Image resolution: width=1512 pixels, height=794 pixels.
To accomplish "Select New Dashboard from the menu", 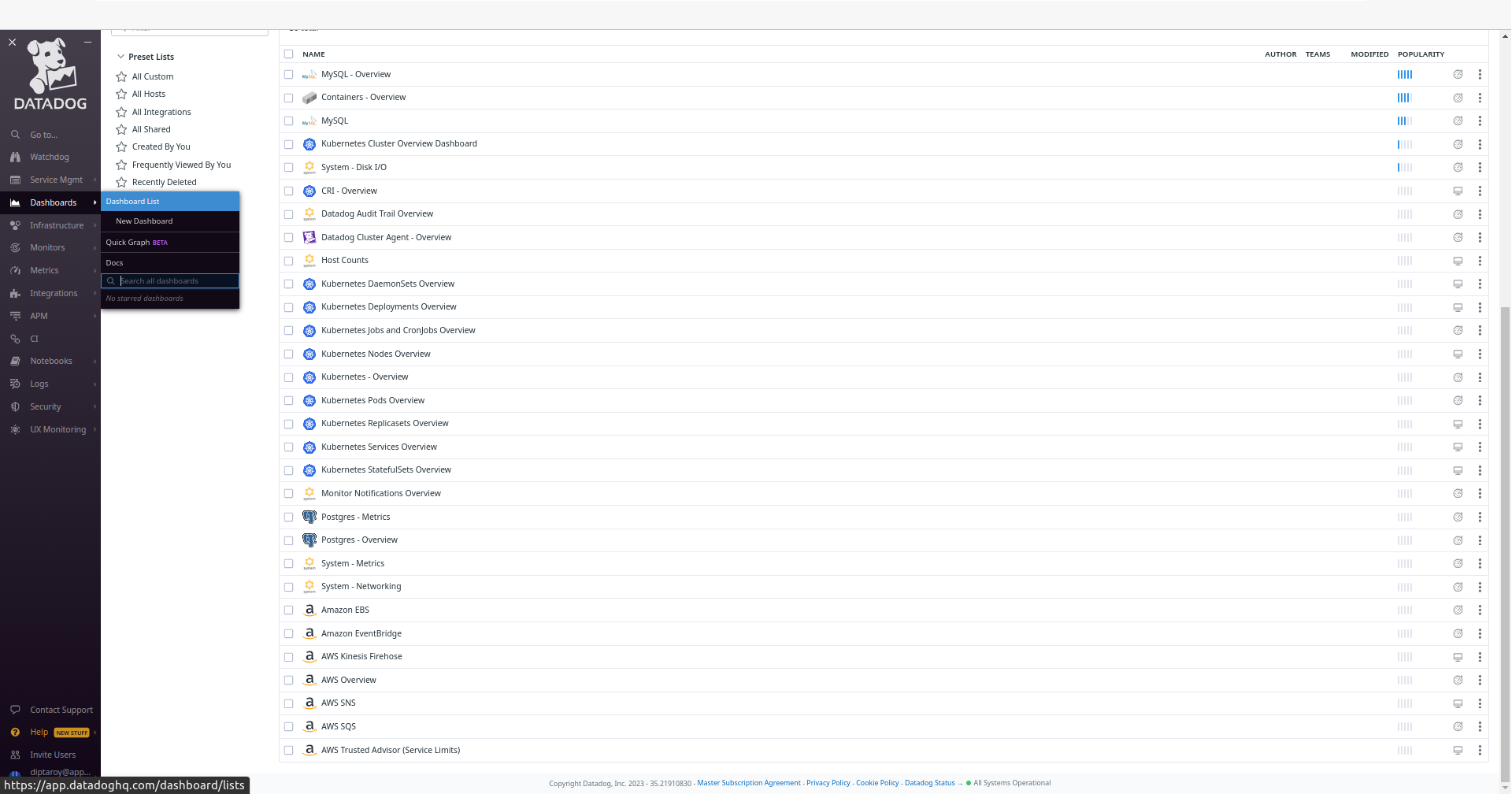I will pos(143,221).
